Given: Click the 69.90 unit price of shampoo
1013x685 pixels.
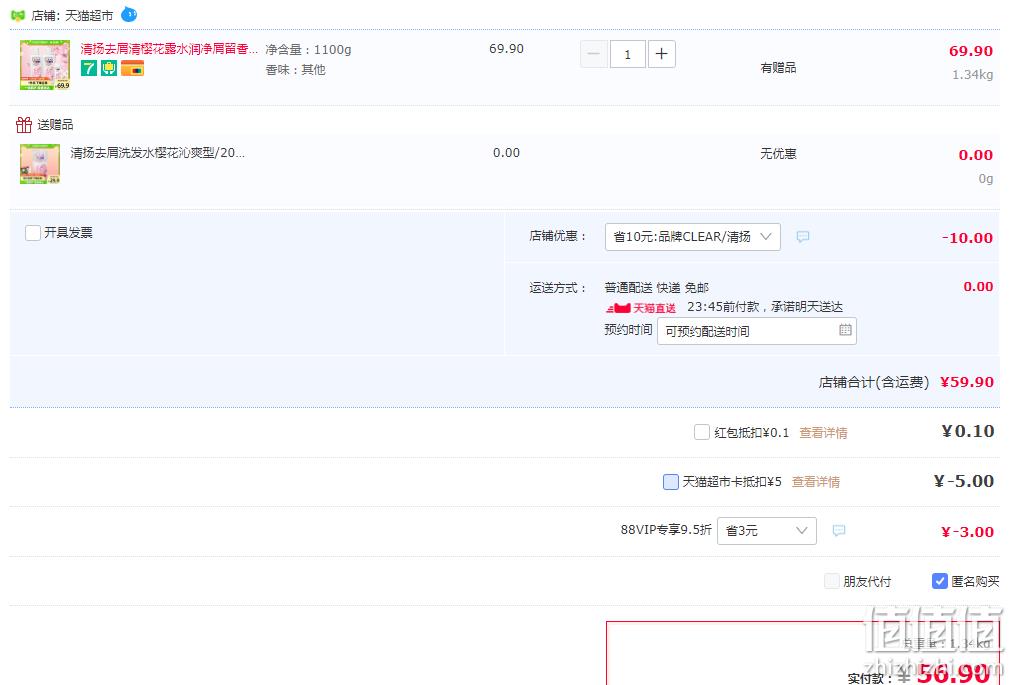Looking at the screenshot, I should pyautogui.click(x=506, y=49).
